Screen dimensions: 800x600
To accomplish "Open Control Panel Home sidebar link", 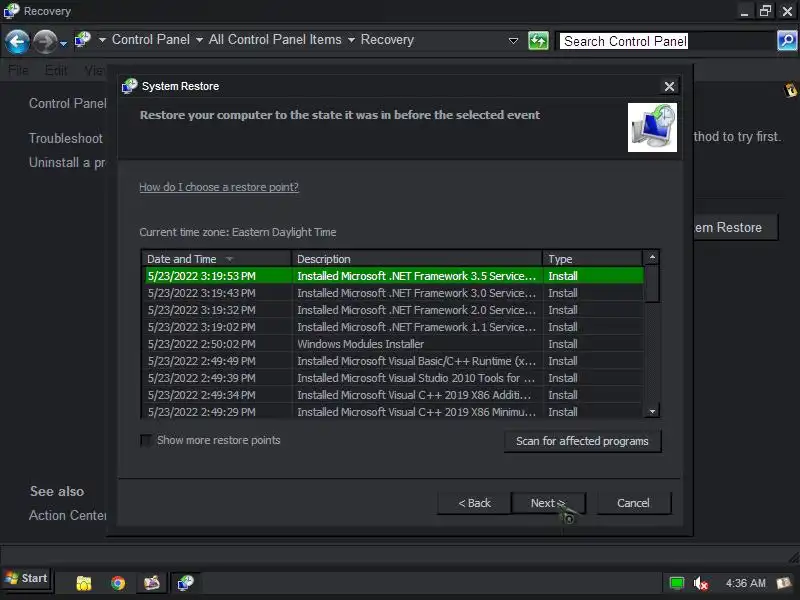I will [x=67, y=103].
